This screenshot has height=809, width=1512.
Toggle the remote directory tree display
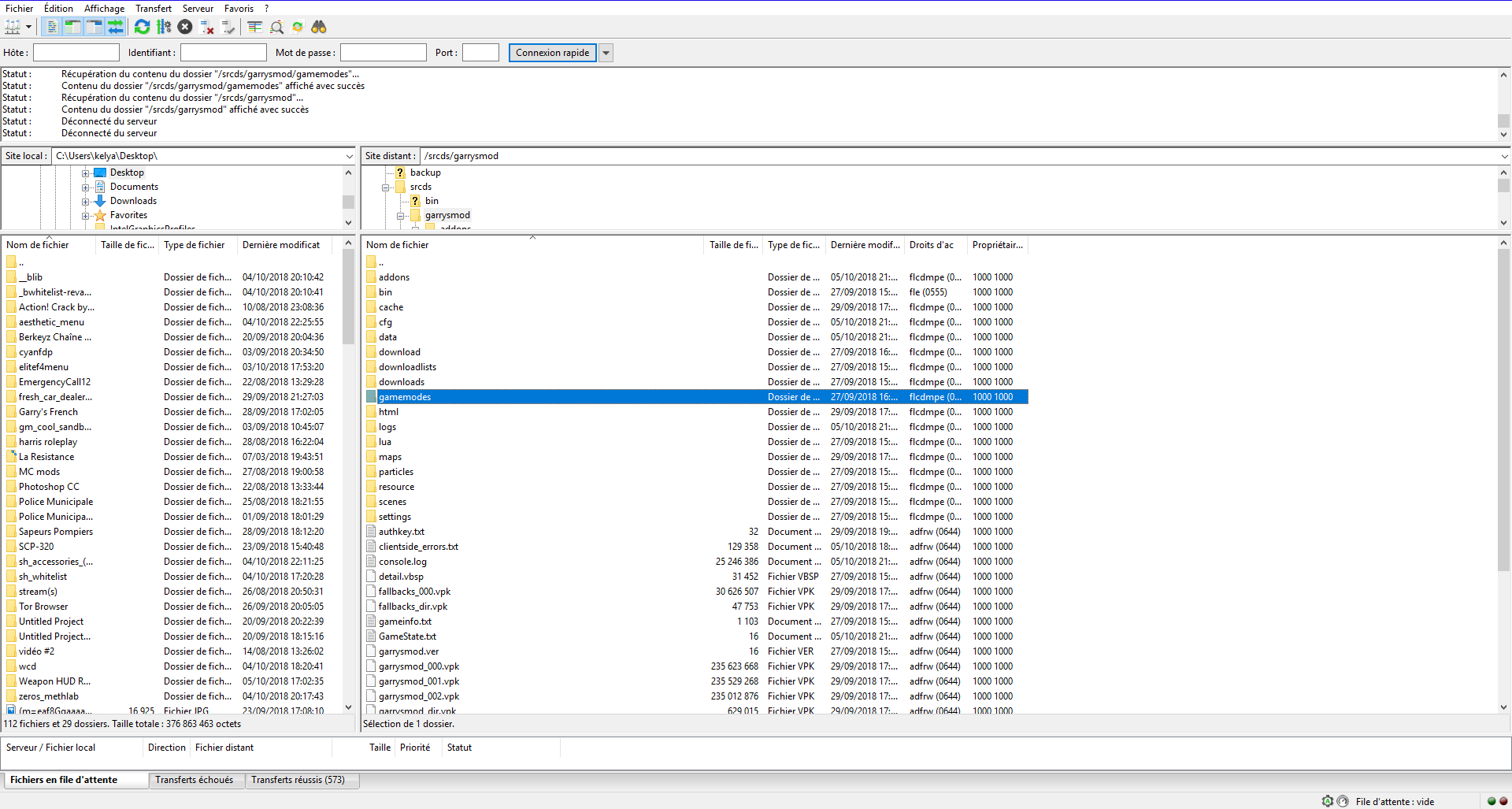[x=94, y=27]
